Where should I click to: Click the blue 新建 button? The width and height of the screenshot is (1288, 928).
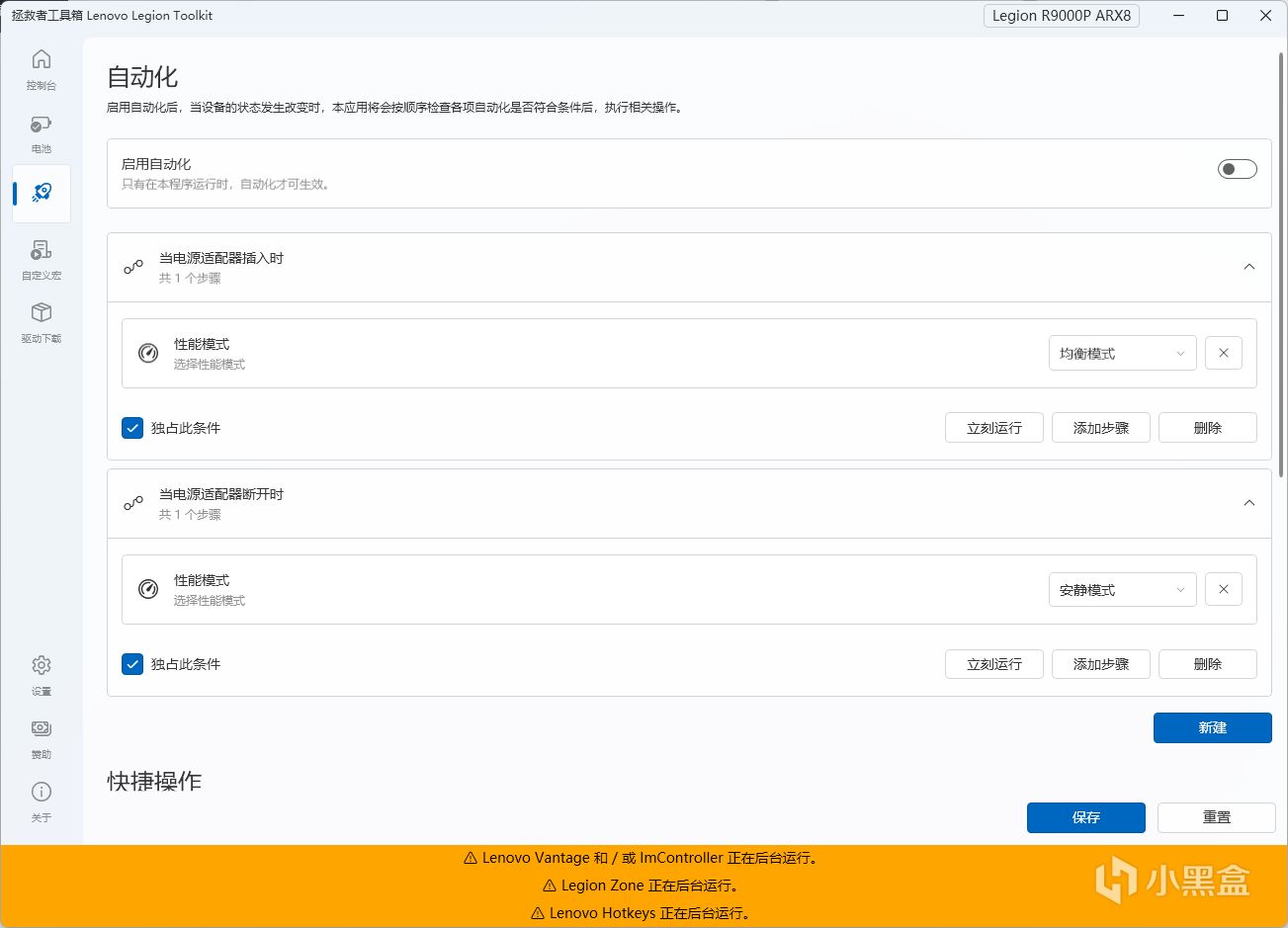pyautogui.click(x=1213, y=727)
